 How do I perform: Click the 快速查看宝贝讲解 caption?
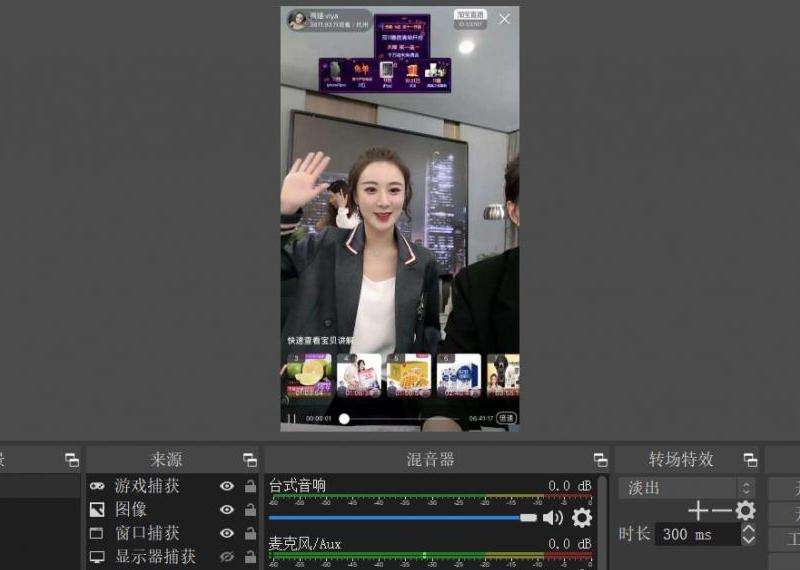(320, 340)
